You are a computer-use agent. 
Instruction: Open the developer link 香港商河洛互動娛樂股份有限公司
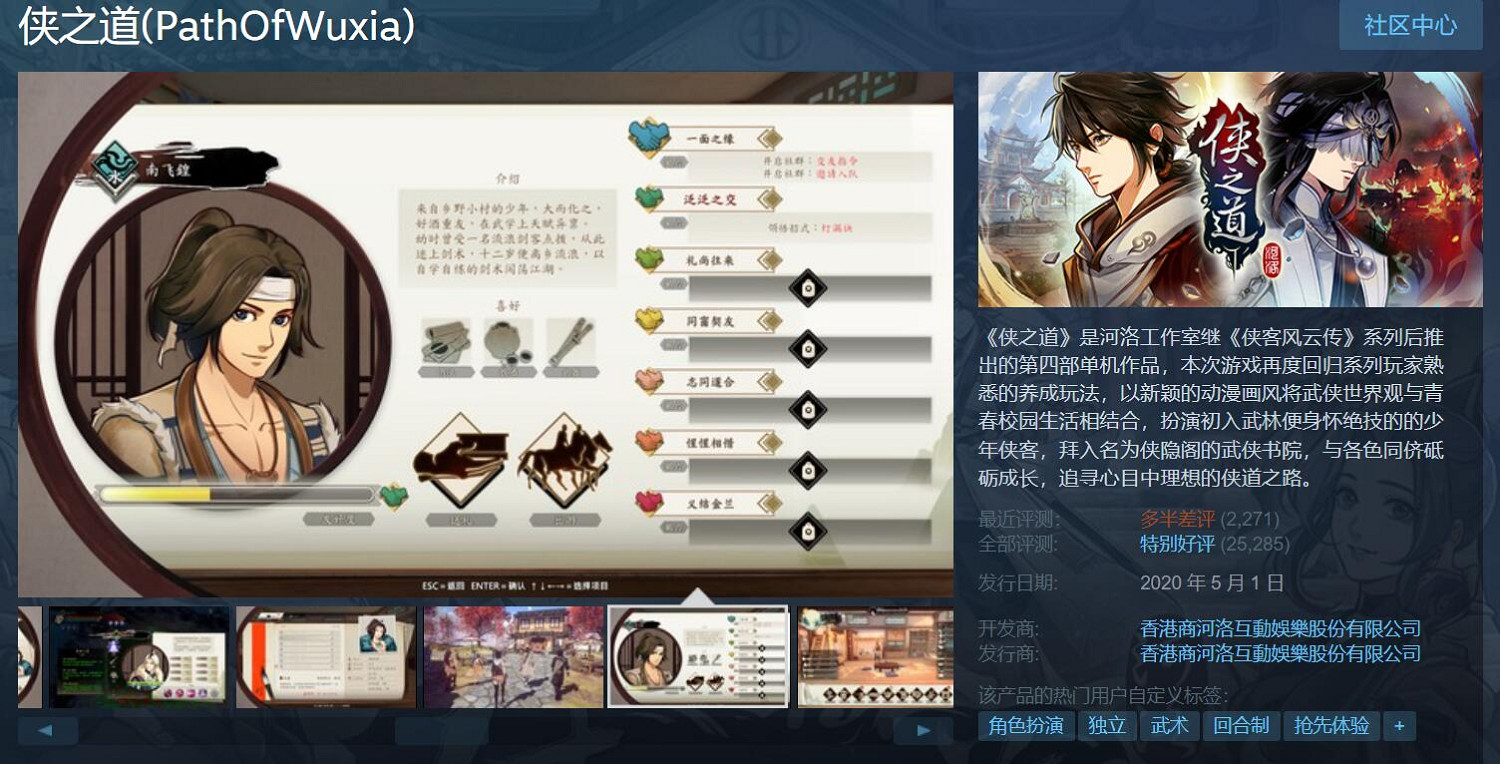(x=1280, y=629)
